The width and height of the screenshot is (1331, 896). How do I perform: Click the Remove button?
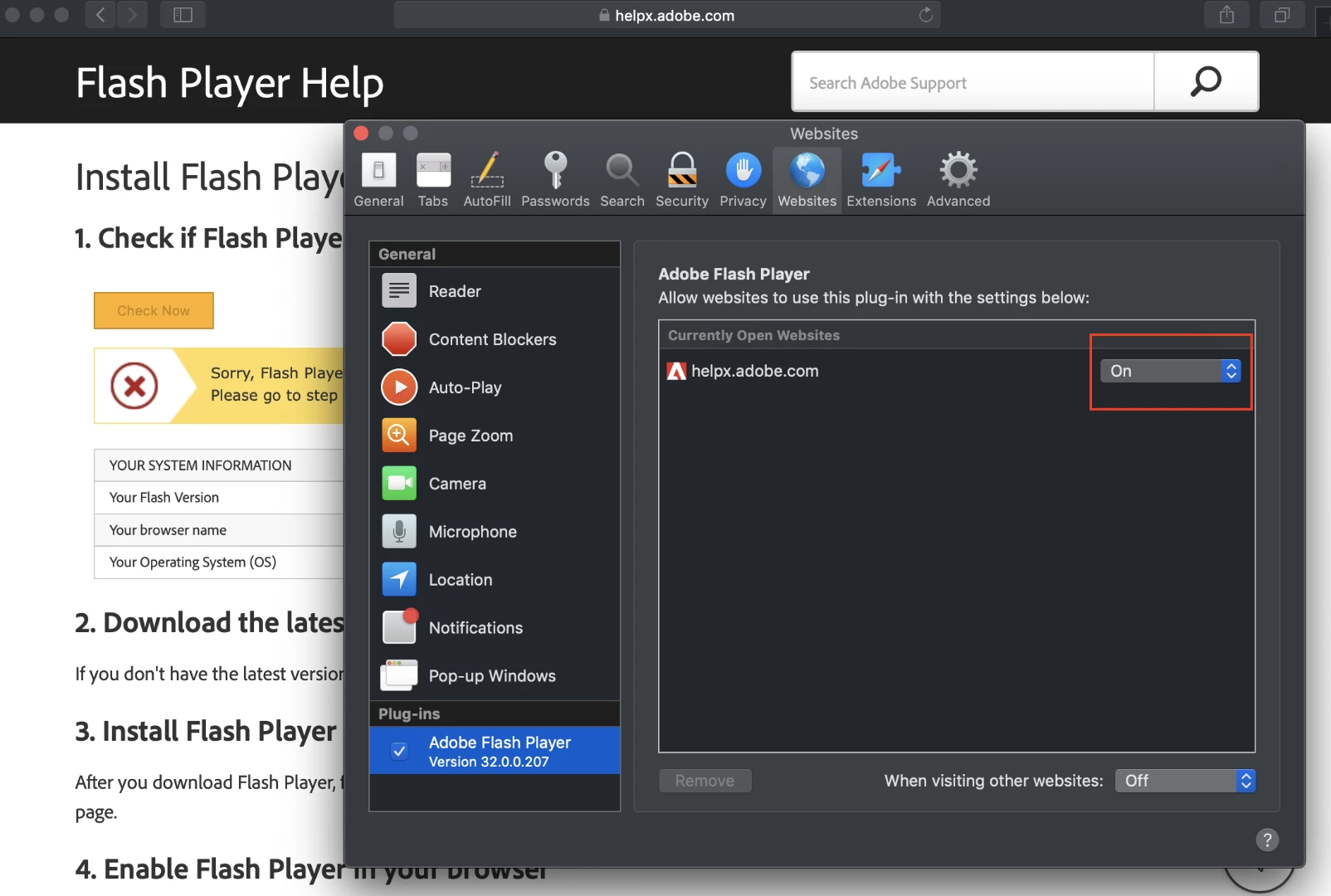pos(705,781)
